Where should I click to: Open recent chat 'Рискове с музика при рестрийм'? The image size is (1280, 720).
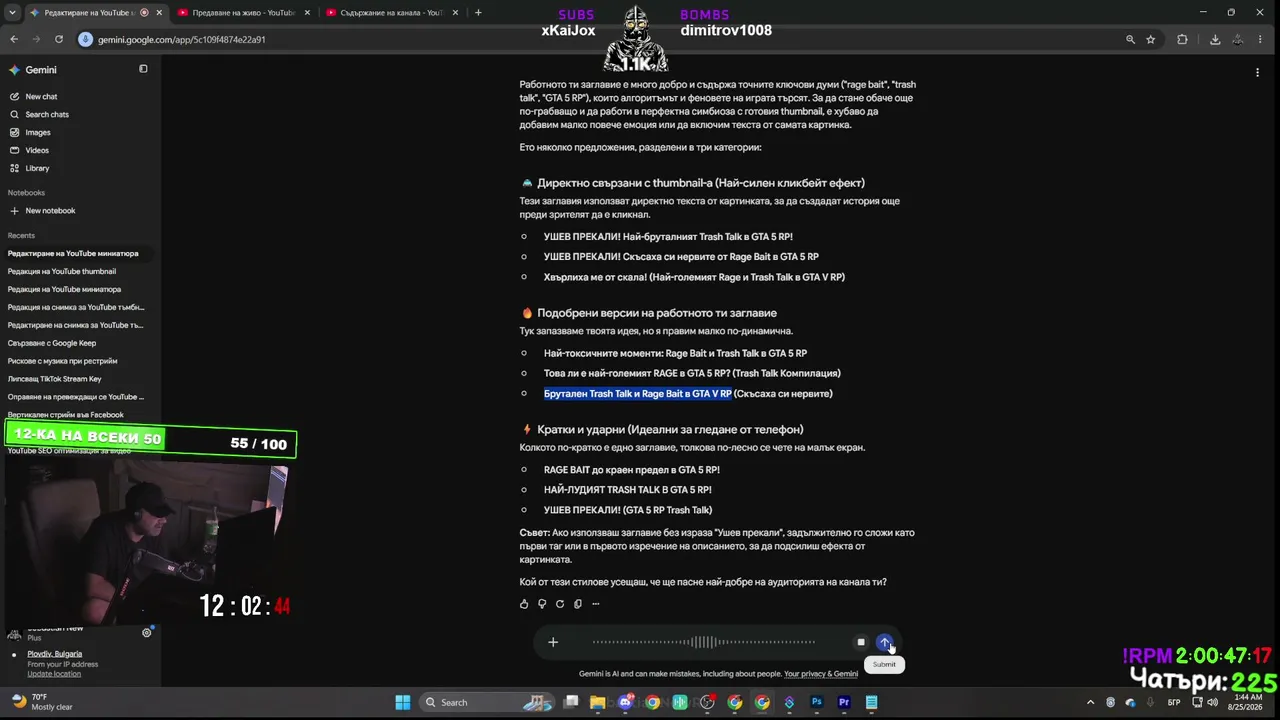click(62, 361)
